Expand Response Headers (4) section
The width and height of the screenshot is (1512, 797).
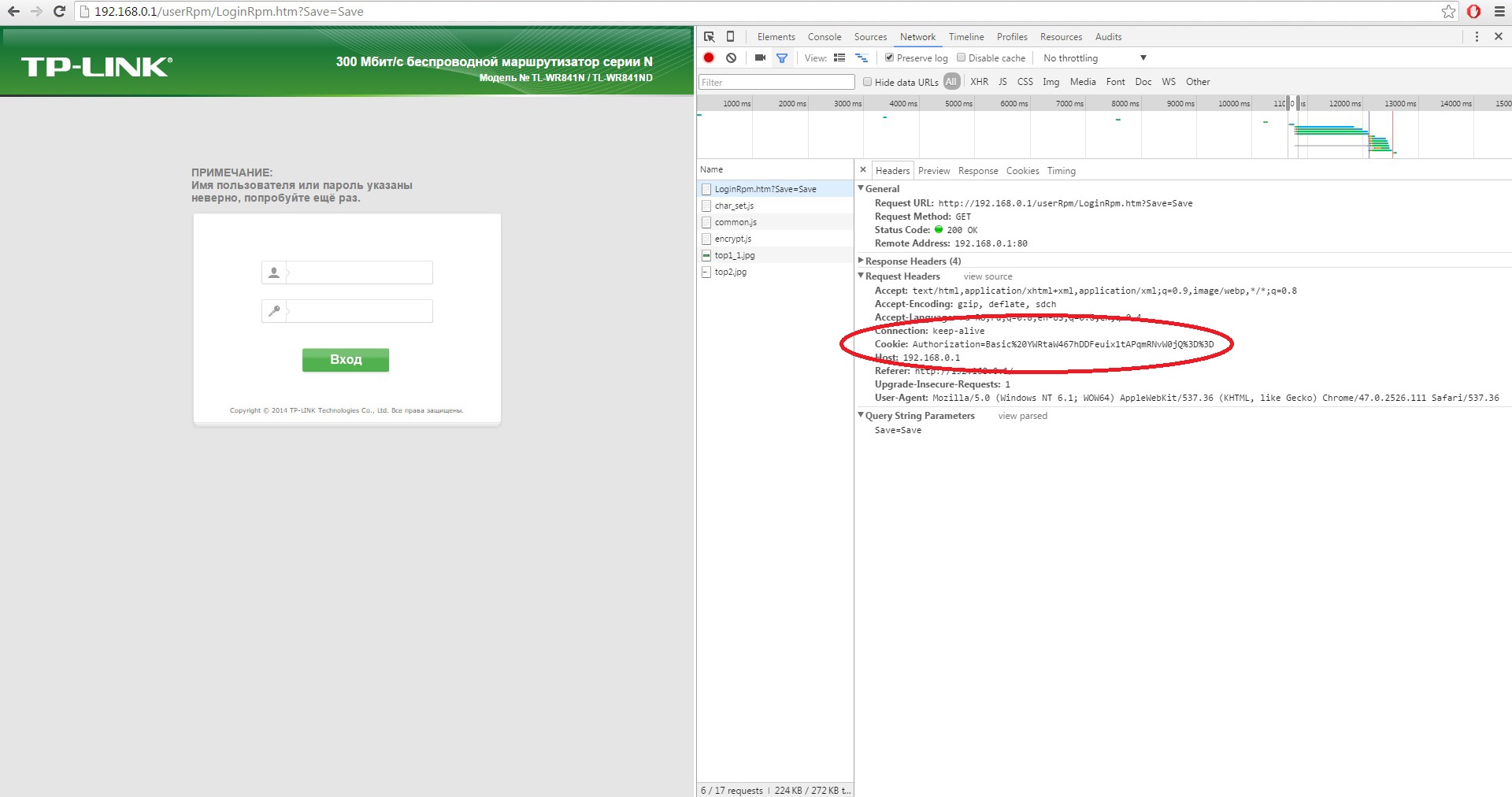click(862, 261)
